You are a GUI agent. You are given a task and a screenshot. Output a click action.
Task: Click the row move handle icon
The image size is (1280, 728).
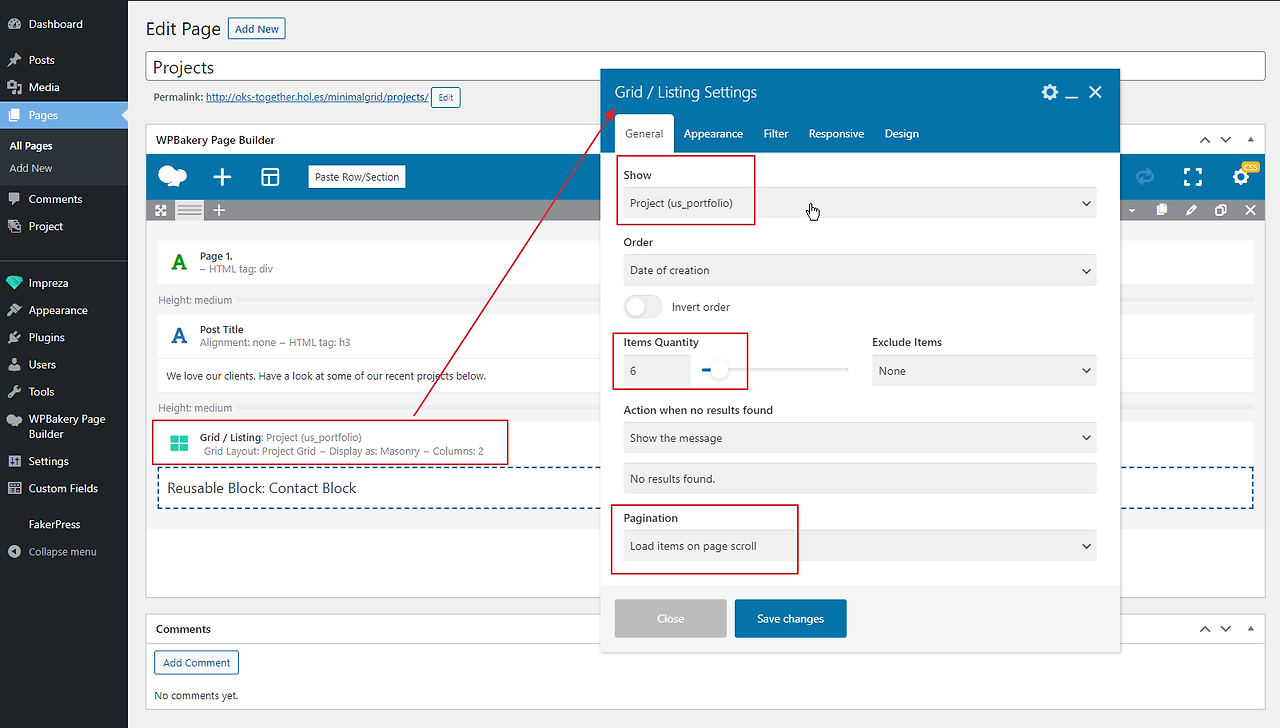tap(160, 210)
